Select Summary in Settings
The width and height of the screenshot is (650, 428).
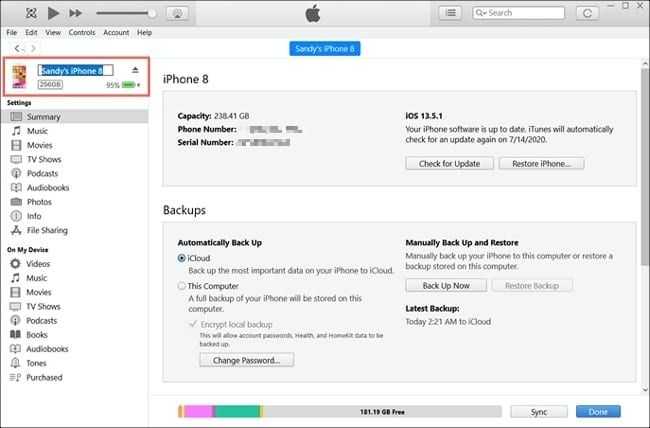pos(75,117)
